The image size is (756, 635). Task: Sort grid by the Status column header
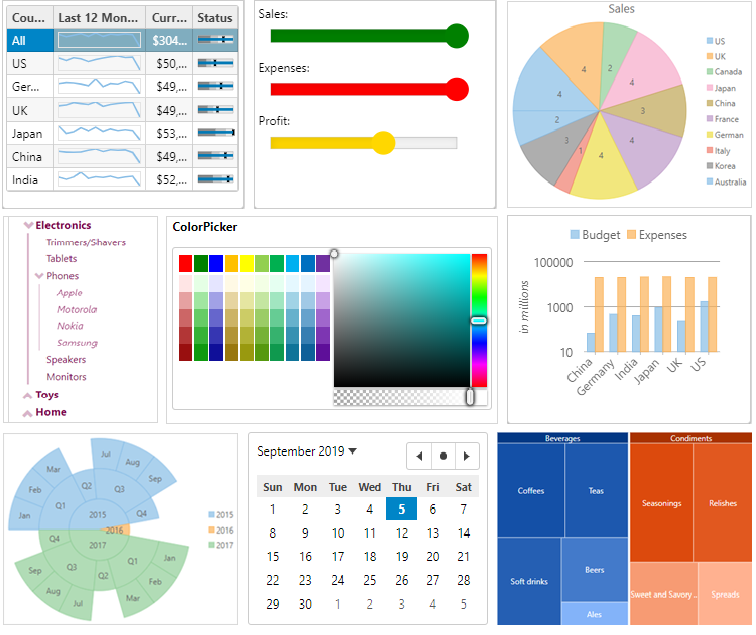[x=214, y=18]
